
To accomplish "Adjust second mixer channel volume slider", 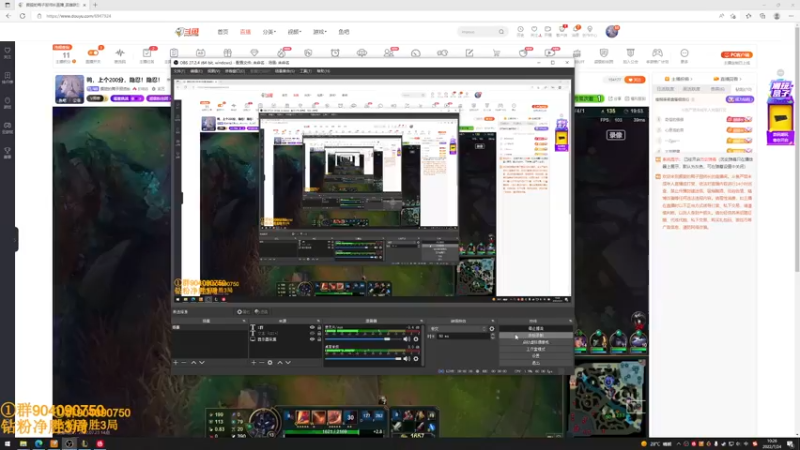I will point(363,359).
